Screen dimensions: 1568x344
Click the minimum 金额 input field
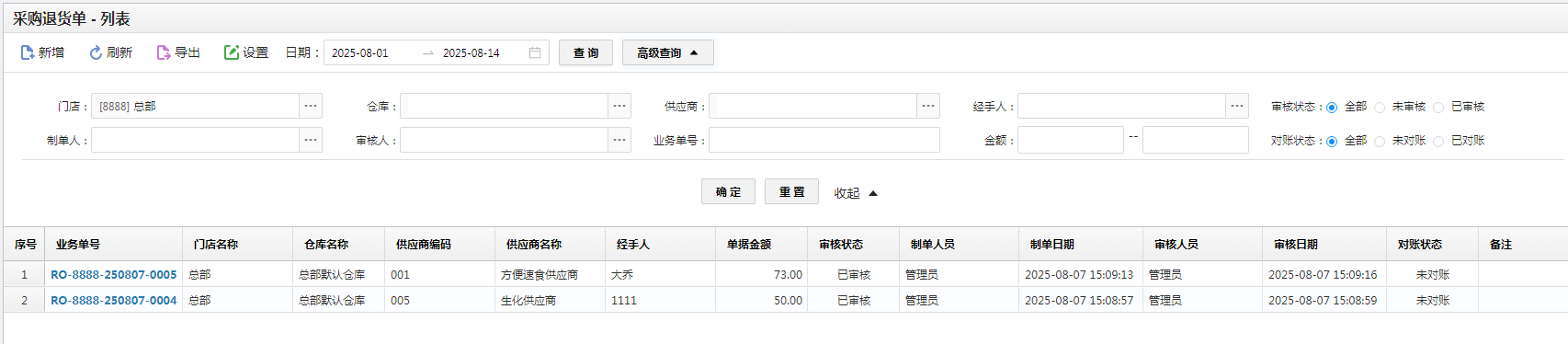(1071, 140)
